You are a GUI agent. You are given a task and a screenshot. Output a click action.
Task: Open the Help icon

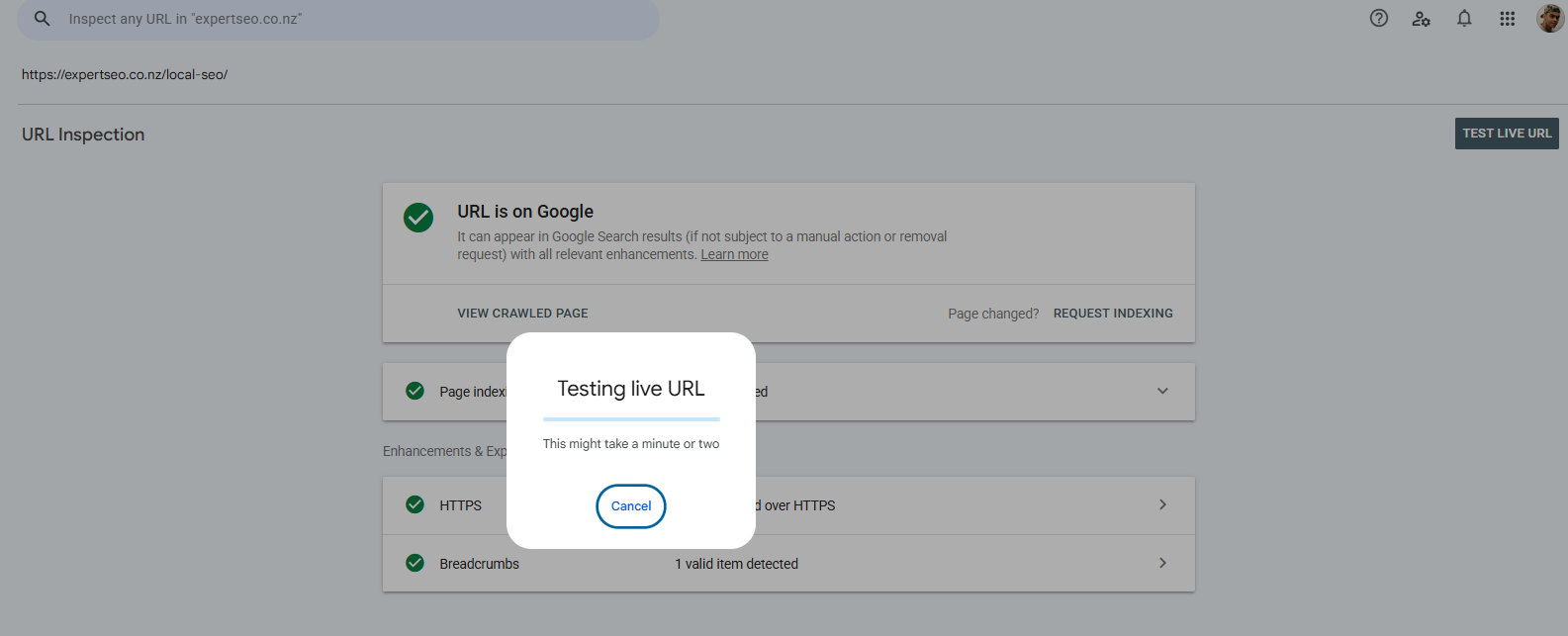tap(1379, 18)
